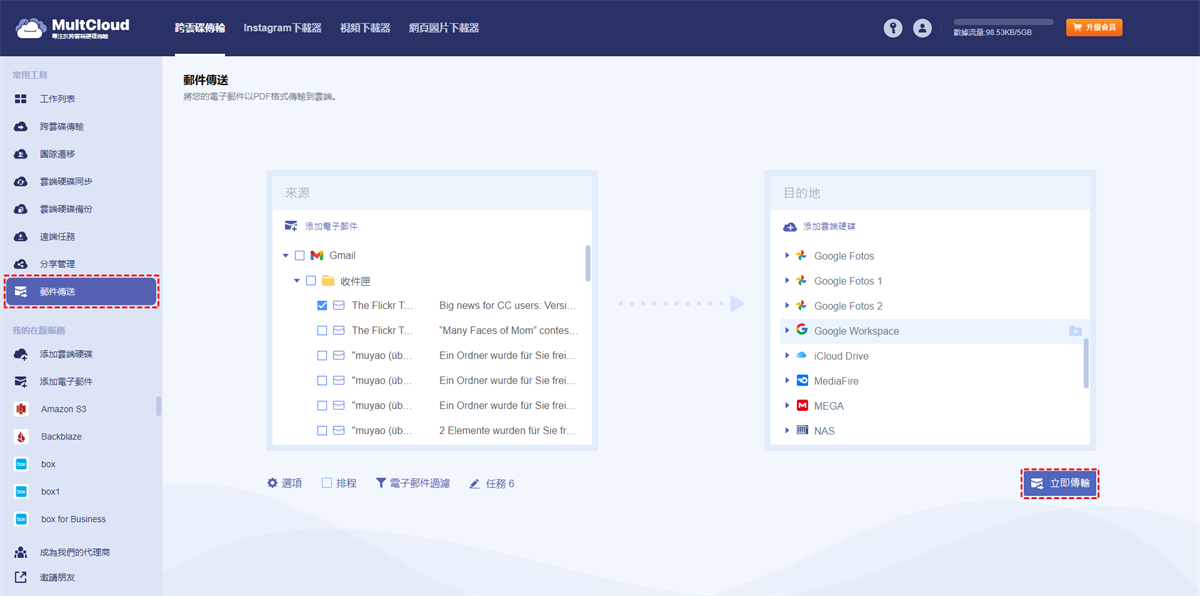Click the sidebar scrollbar handle
Screen dimensions: 1200x596
(x=158, y=406)
